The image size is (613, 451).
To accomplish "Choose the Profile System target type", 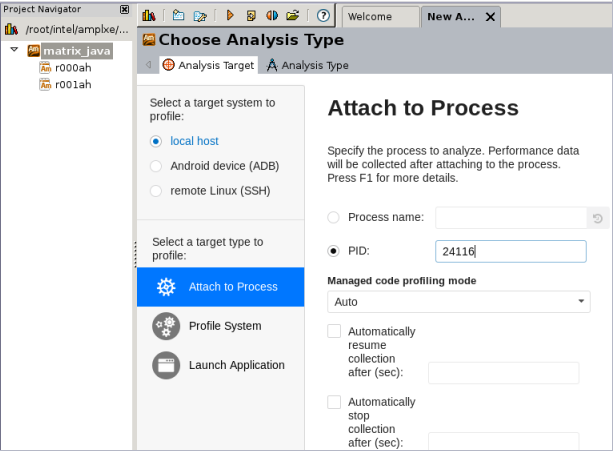I will pyautogui.click(x=224, y=326).
